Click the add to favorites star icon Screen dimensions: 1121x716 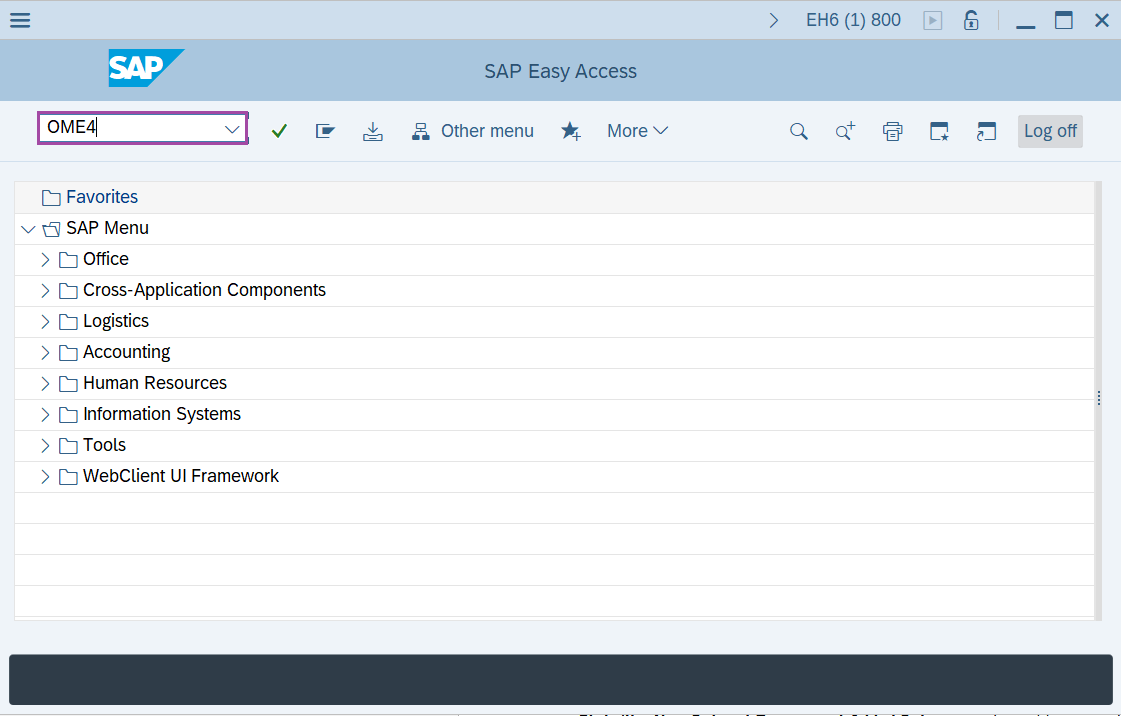[571, 131]
